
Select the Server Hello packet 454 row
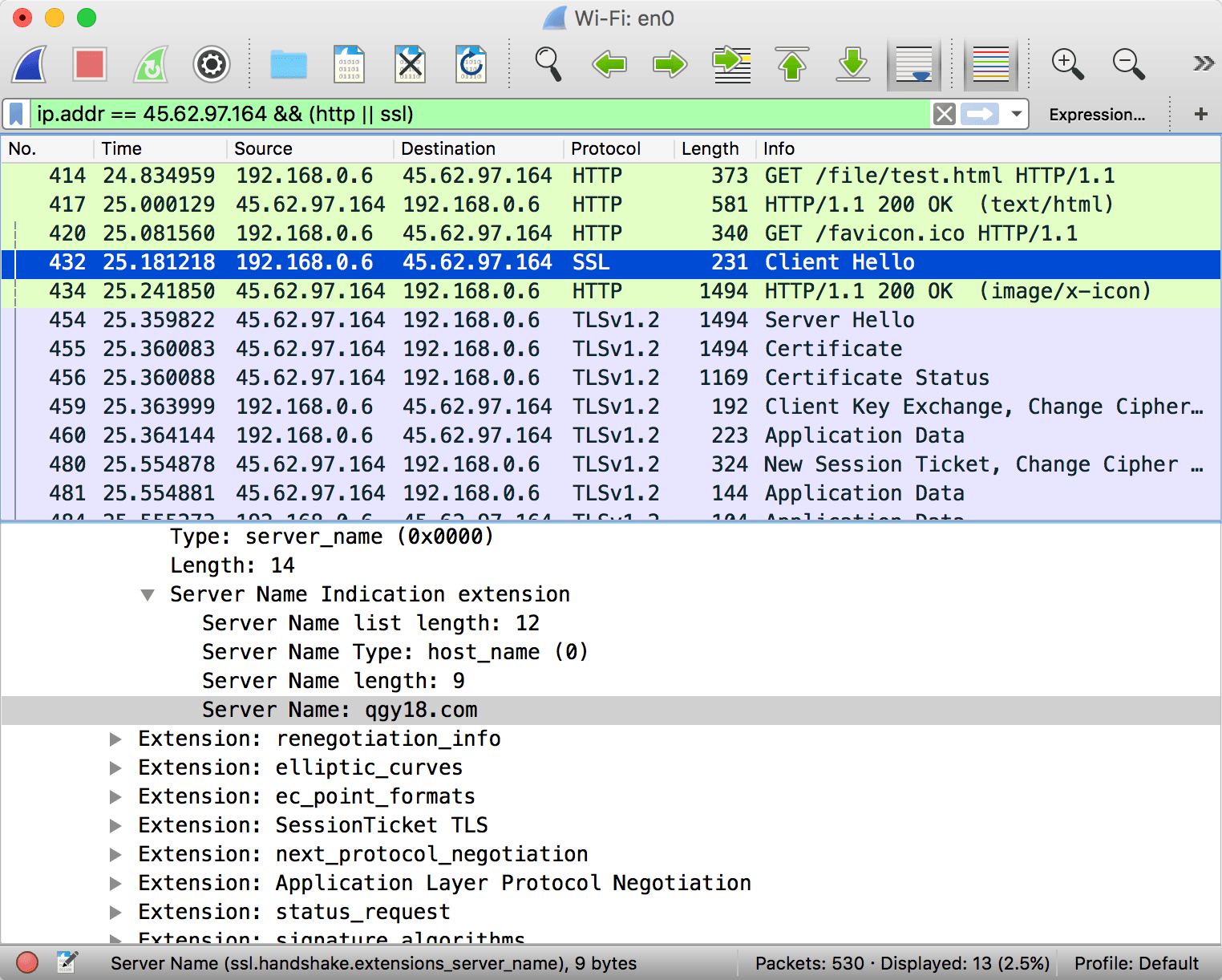coord(609,320)
